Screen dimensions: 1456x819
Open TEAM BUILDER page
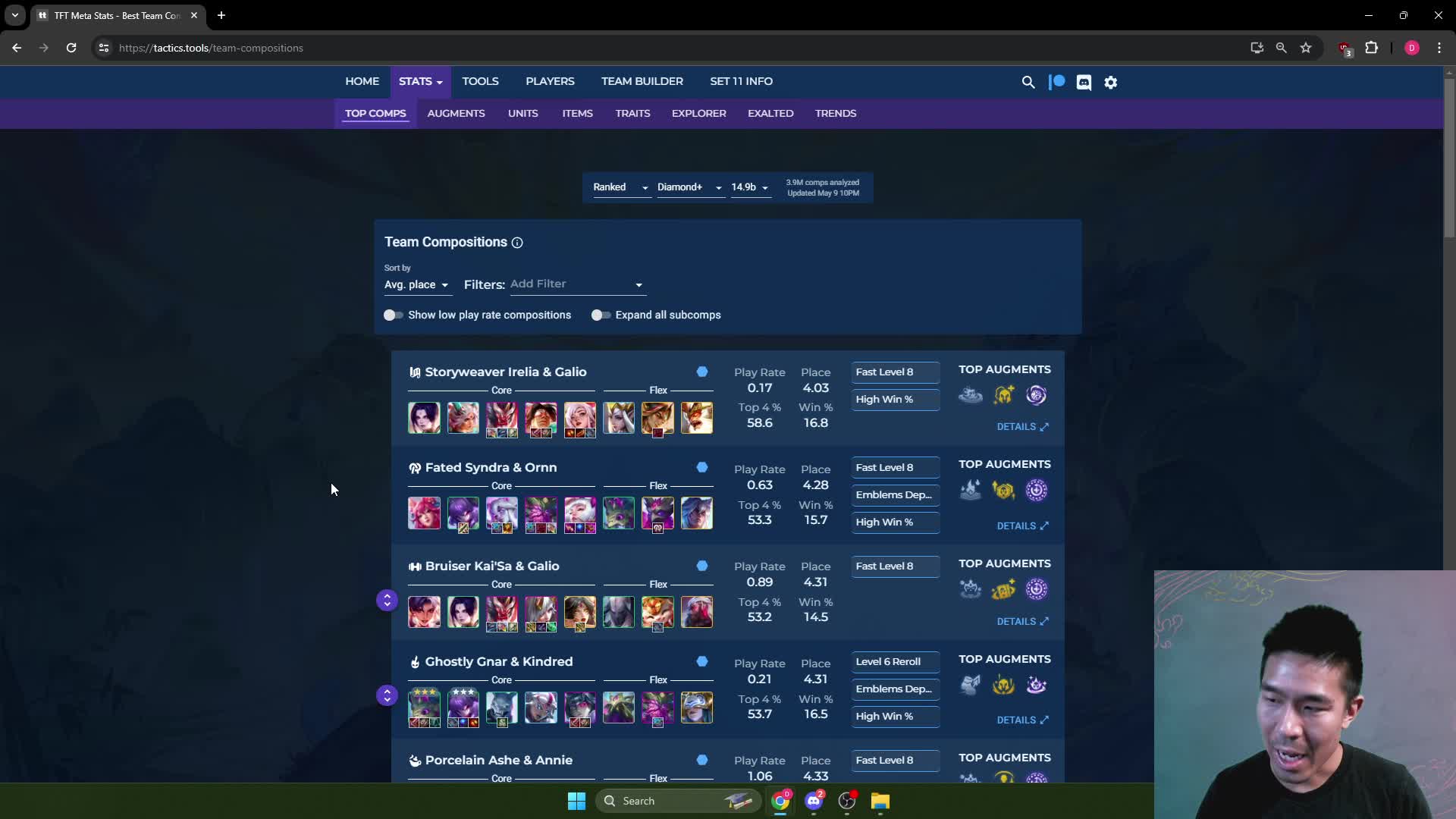pyautogui.click(x=642, y=81)
